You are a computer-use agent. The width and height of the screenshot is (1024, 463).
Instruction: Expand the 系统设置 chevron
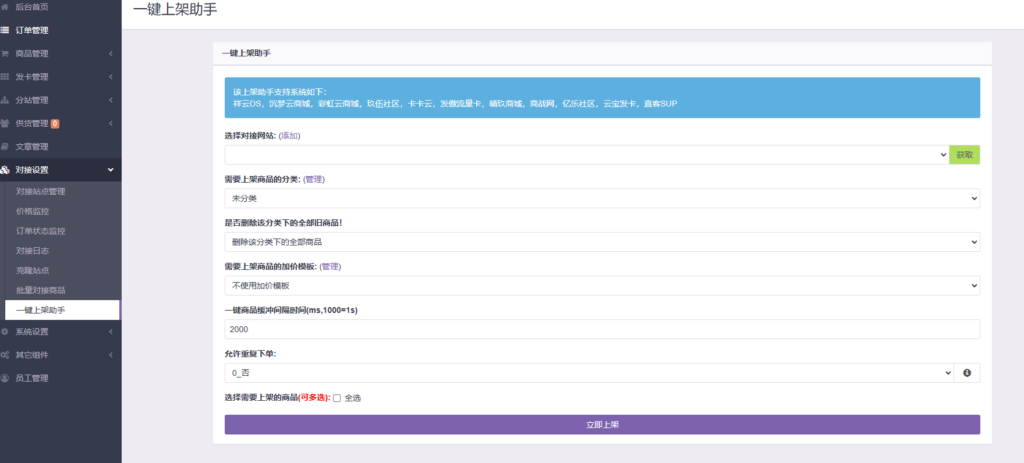[x=111, y=332]
